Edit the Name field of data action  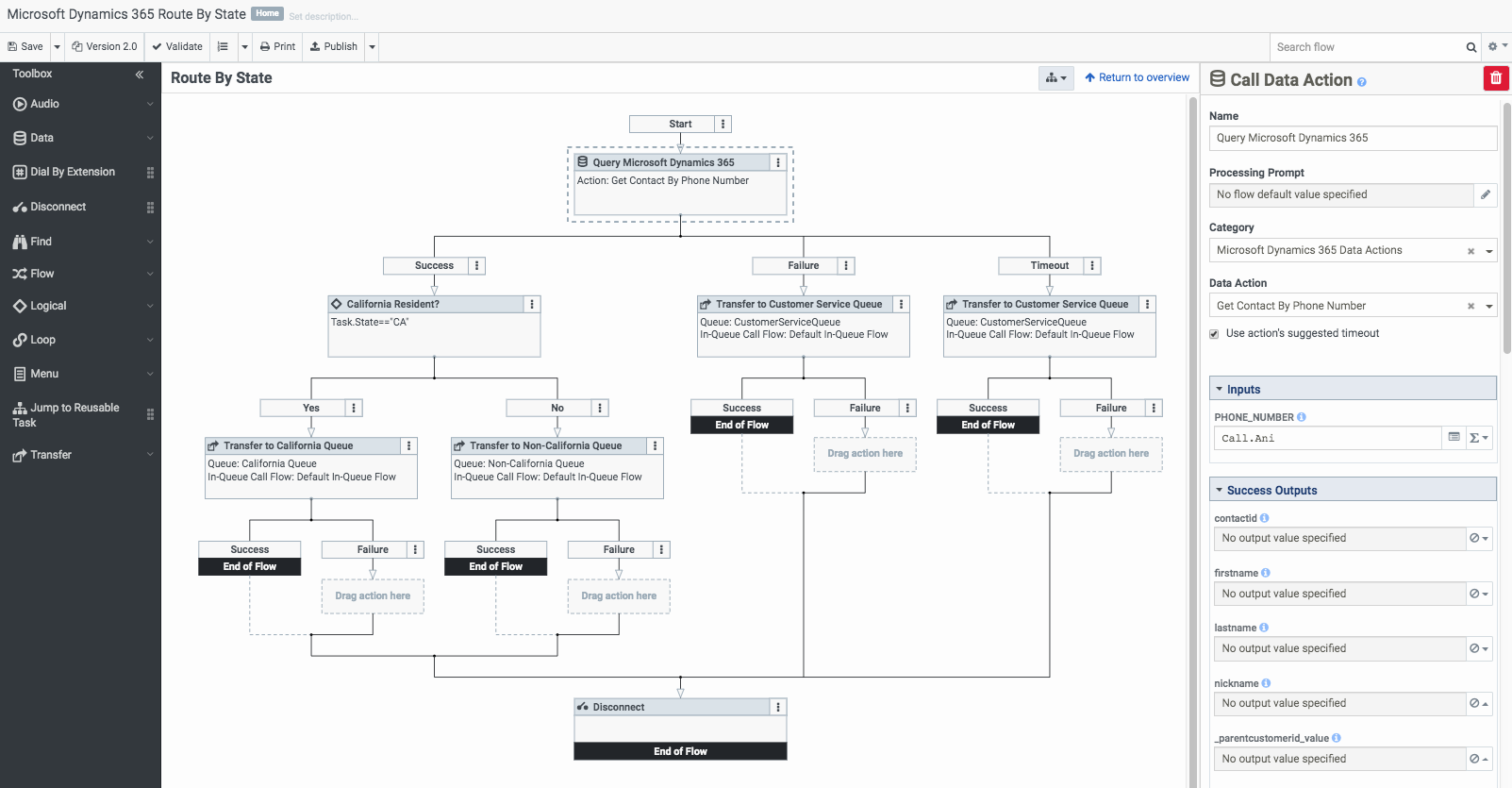pos(1353,138)
